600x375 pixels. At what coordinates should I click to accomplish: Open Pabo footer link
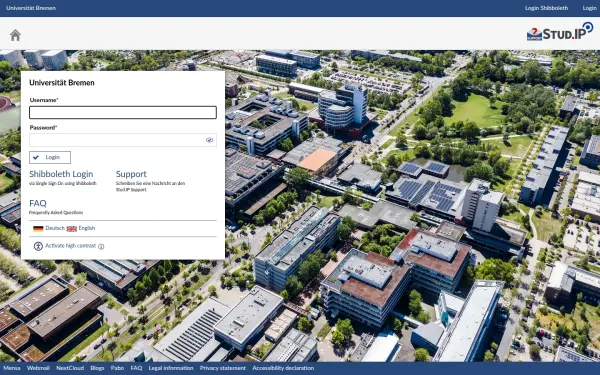click(117, 368)
